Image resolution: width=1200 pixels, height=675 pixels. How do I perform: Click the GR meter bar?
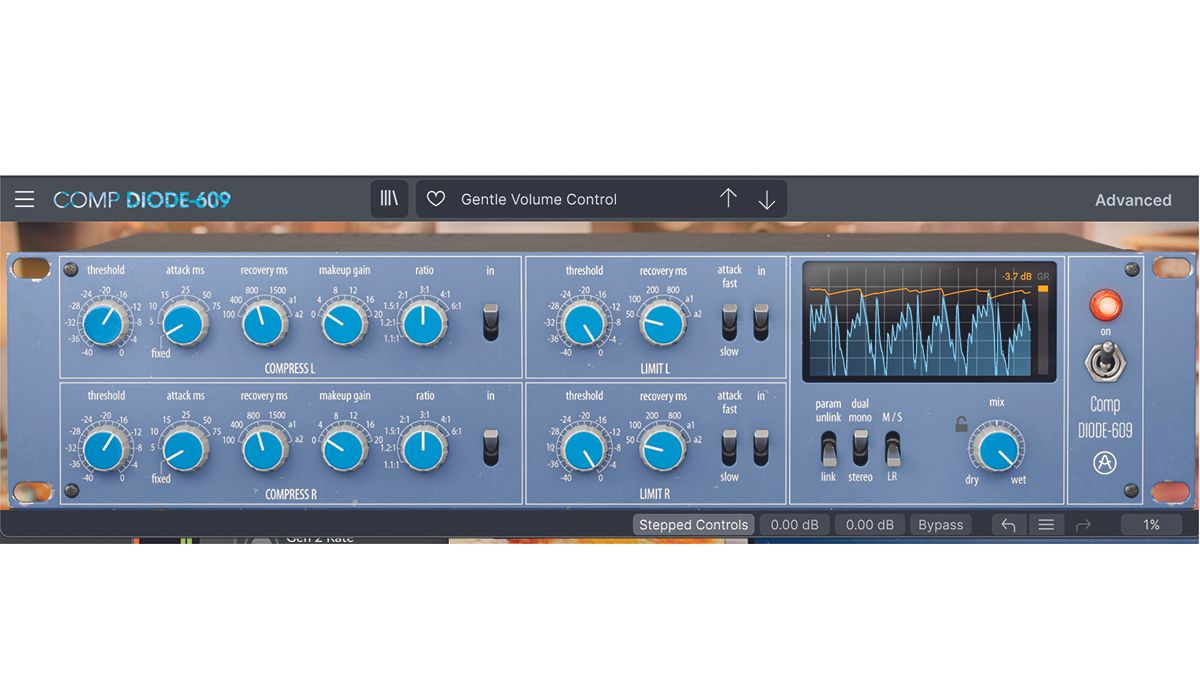tap(1044, 330)
